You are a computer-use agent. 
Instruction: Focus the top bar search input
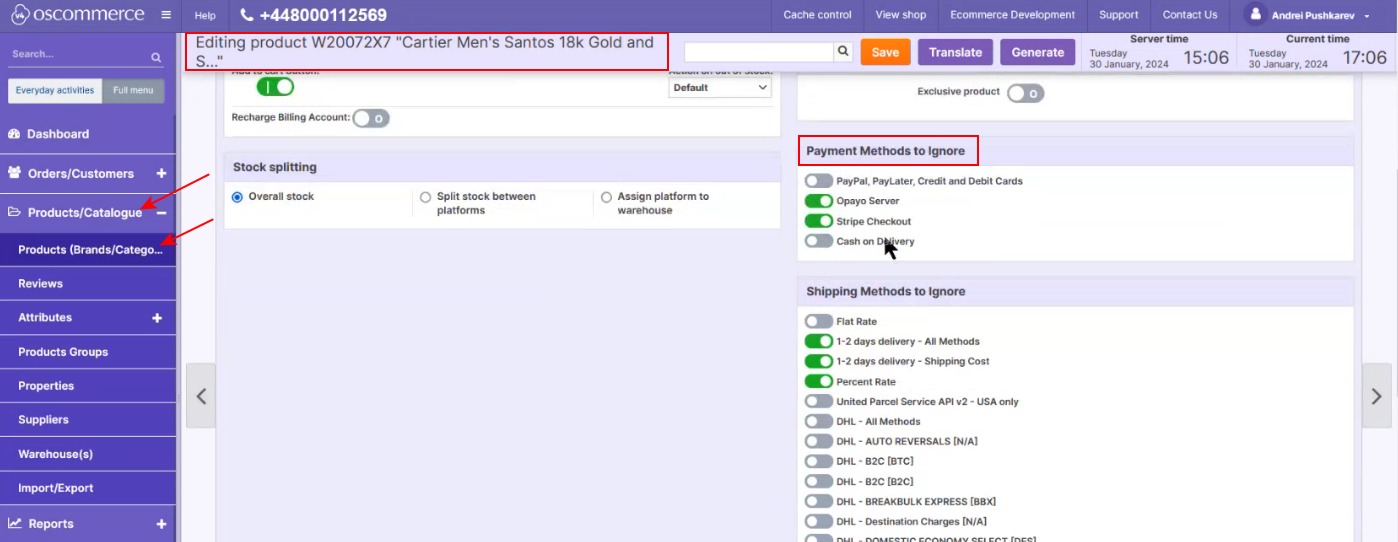coord(759,52)
